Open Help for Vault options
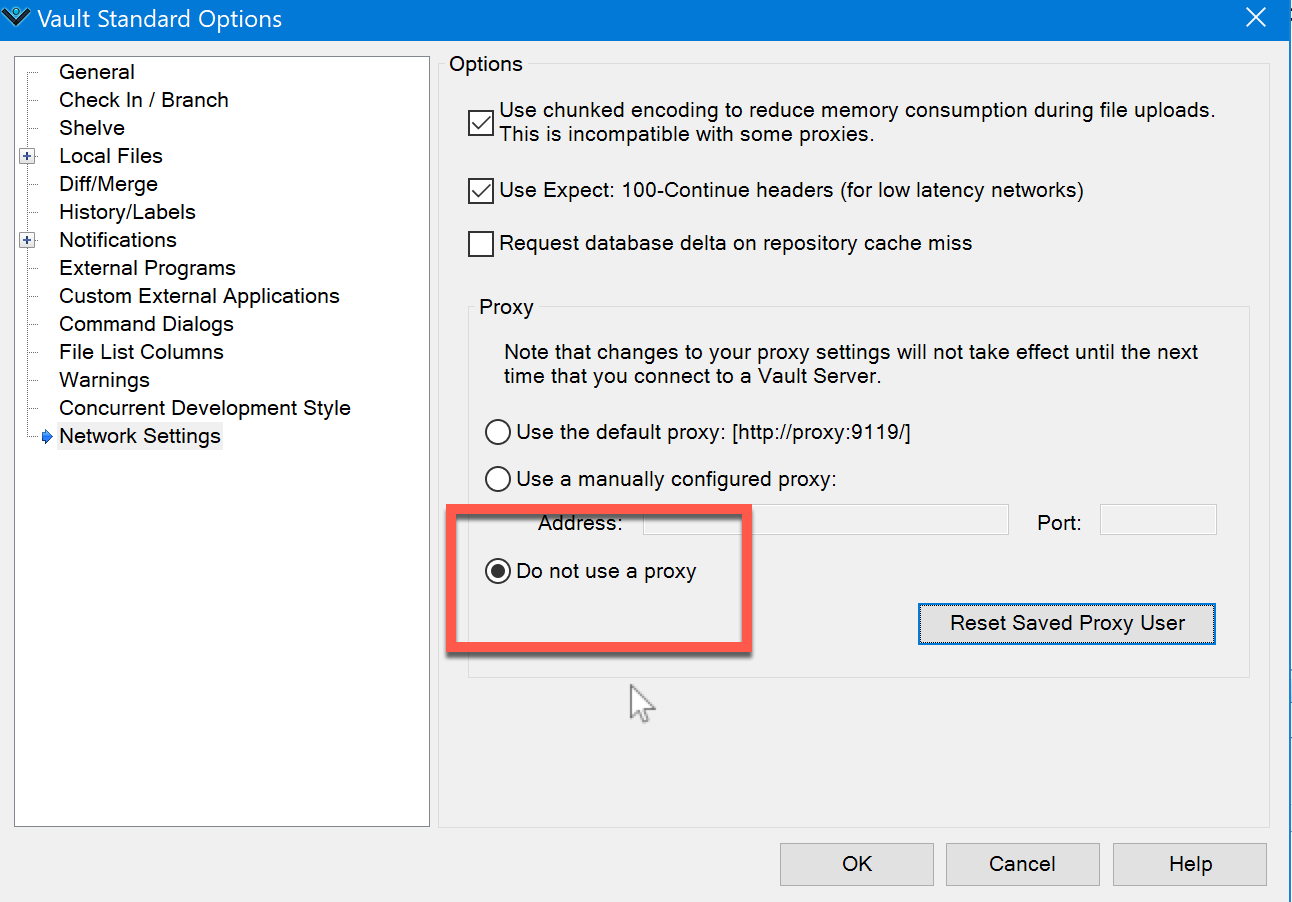Viewport: 1292px width, 902px height. 1190,864
